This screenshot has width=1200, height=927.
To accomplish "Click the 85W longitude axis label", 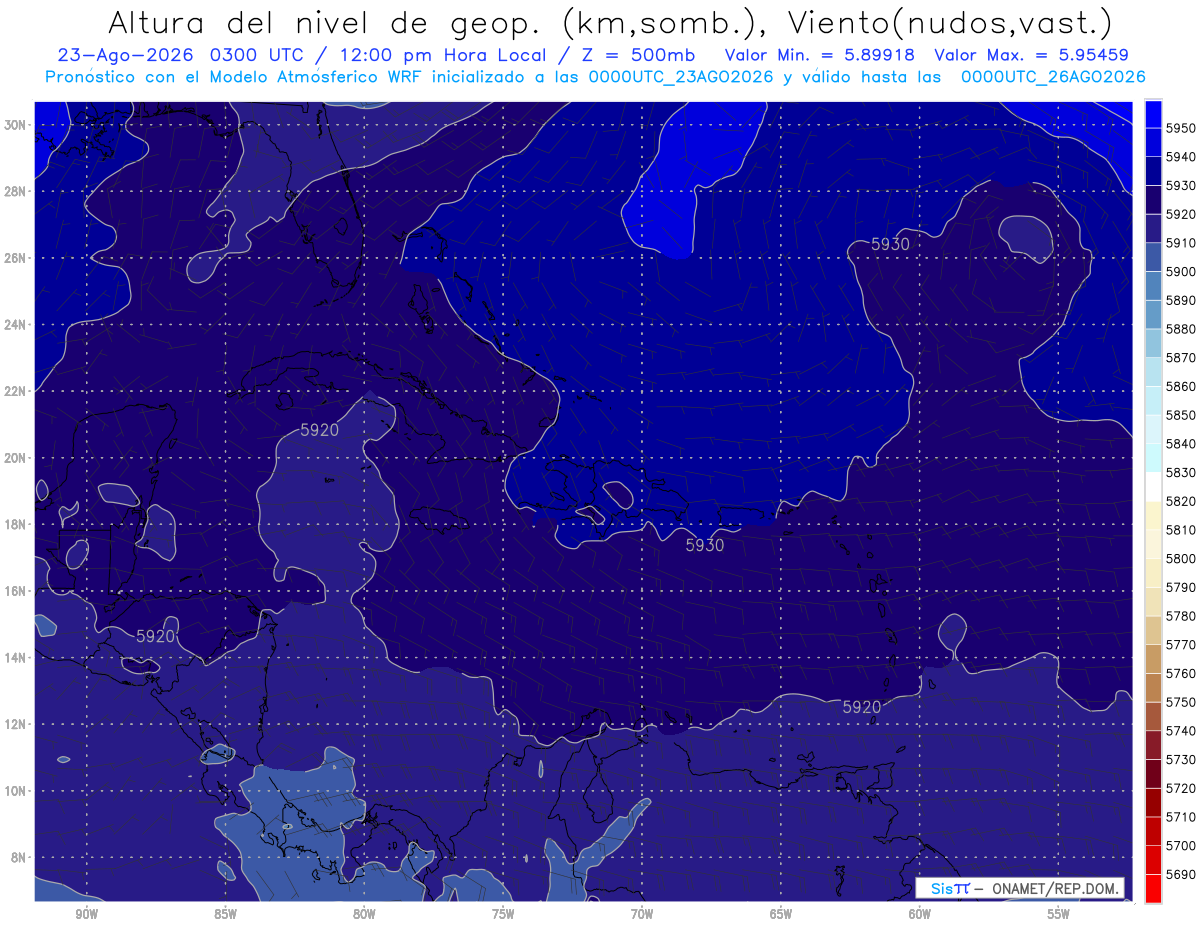I will click(225, 914).
